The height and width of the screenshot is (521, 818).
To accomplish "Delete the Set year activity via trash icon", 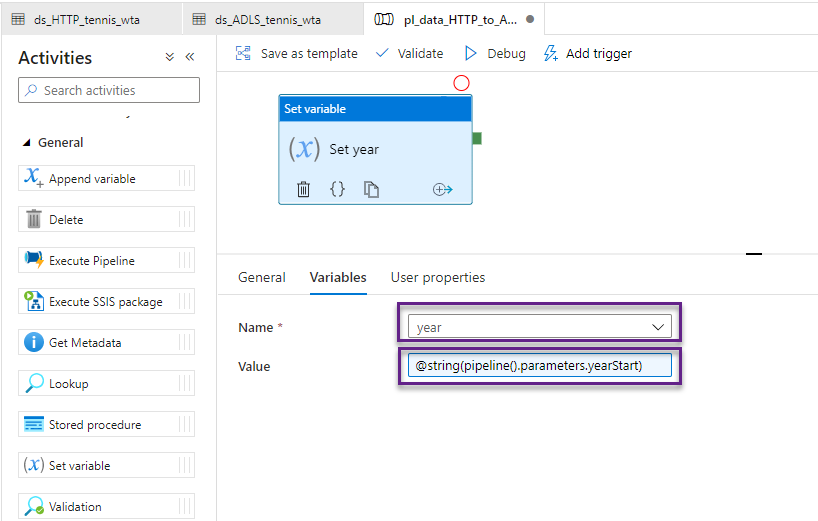I will [x=304, y=189].
